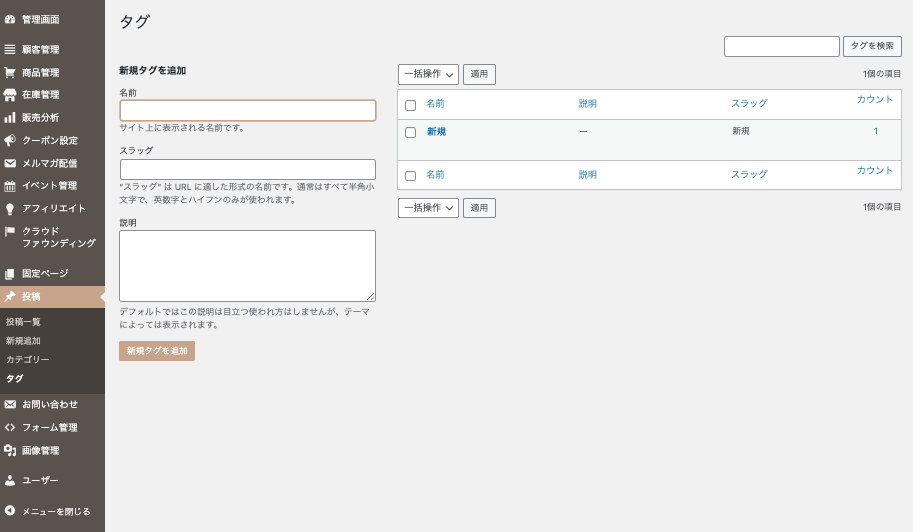The image size is (913, 532).
Task: Open 販売分析 via its bar chart icon
Action: click(10, 117)
